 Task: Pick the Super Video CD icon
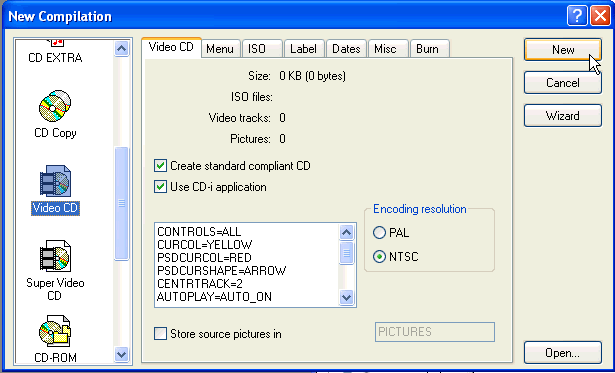[x=55, y=257]
